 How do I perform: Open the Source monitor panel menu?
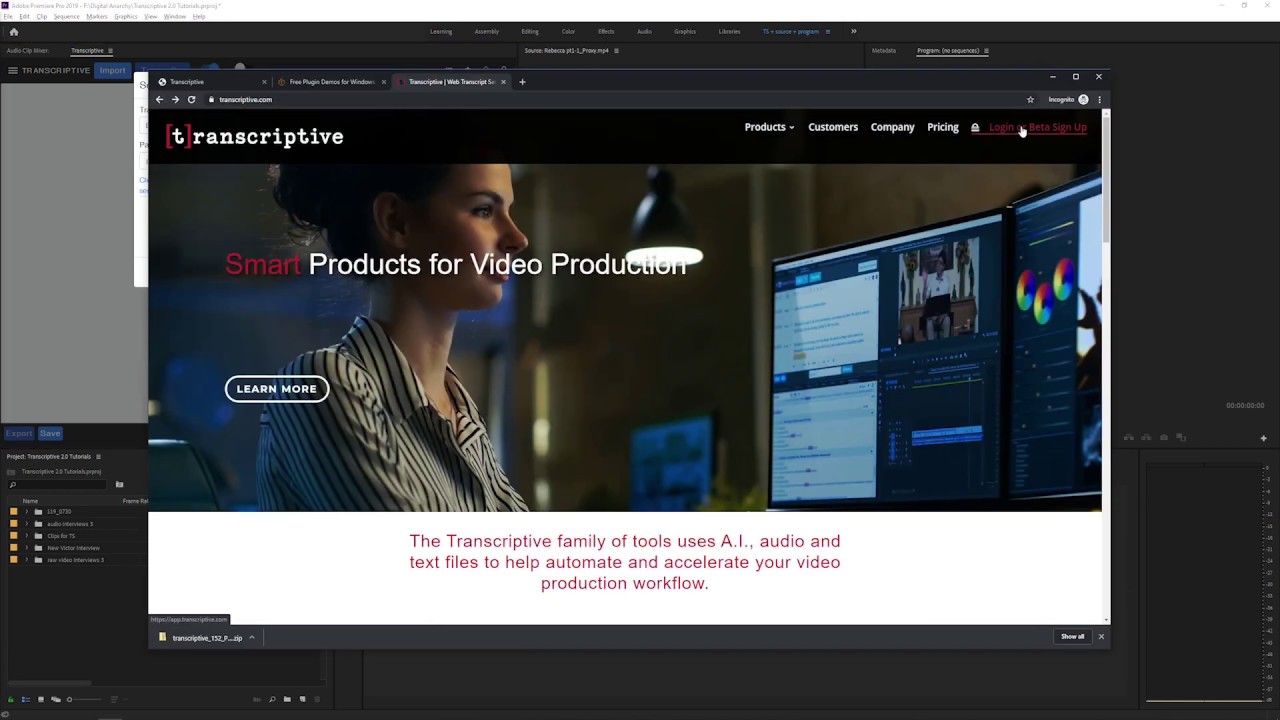click(616, 50)
